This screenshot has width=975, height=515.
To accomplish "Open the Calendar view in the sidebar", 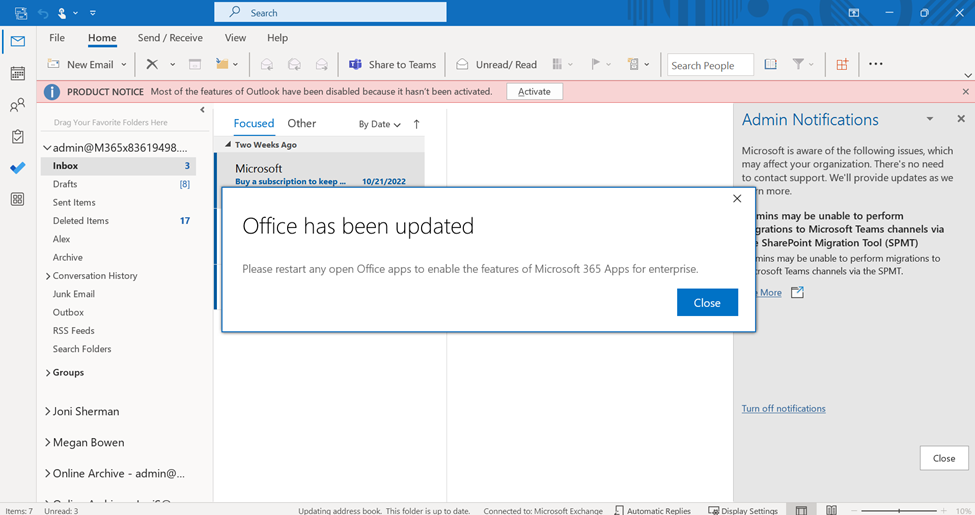I will click(x=18, y=73).
